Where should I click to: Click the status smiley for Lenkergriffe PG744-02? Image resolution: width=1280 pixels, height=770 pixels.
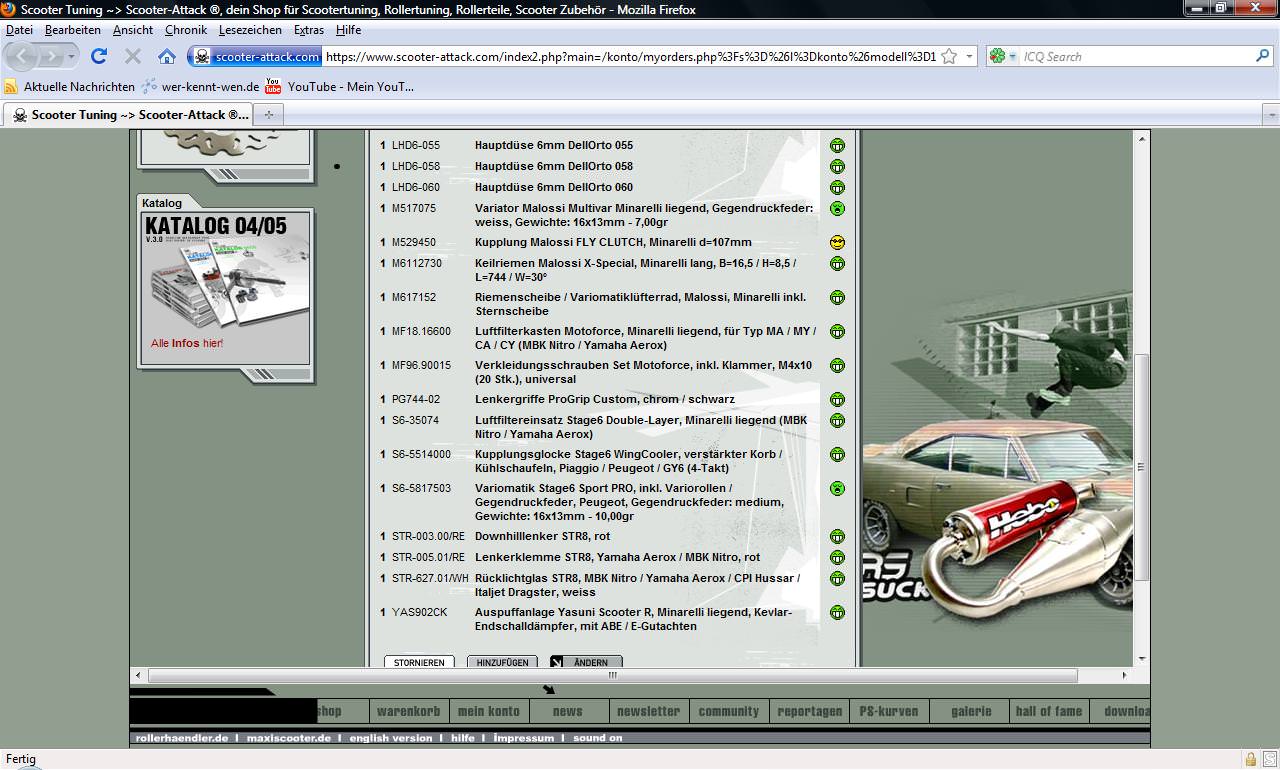pyautogui.click(x=837, y=399)
